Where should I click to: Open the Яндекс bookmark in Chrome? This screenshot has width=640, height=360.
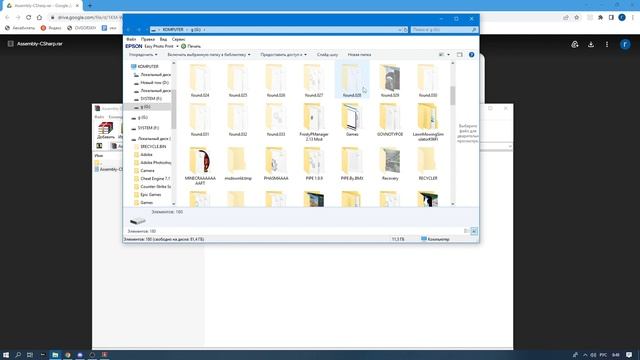pos(51,28)
